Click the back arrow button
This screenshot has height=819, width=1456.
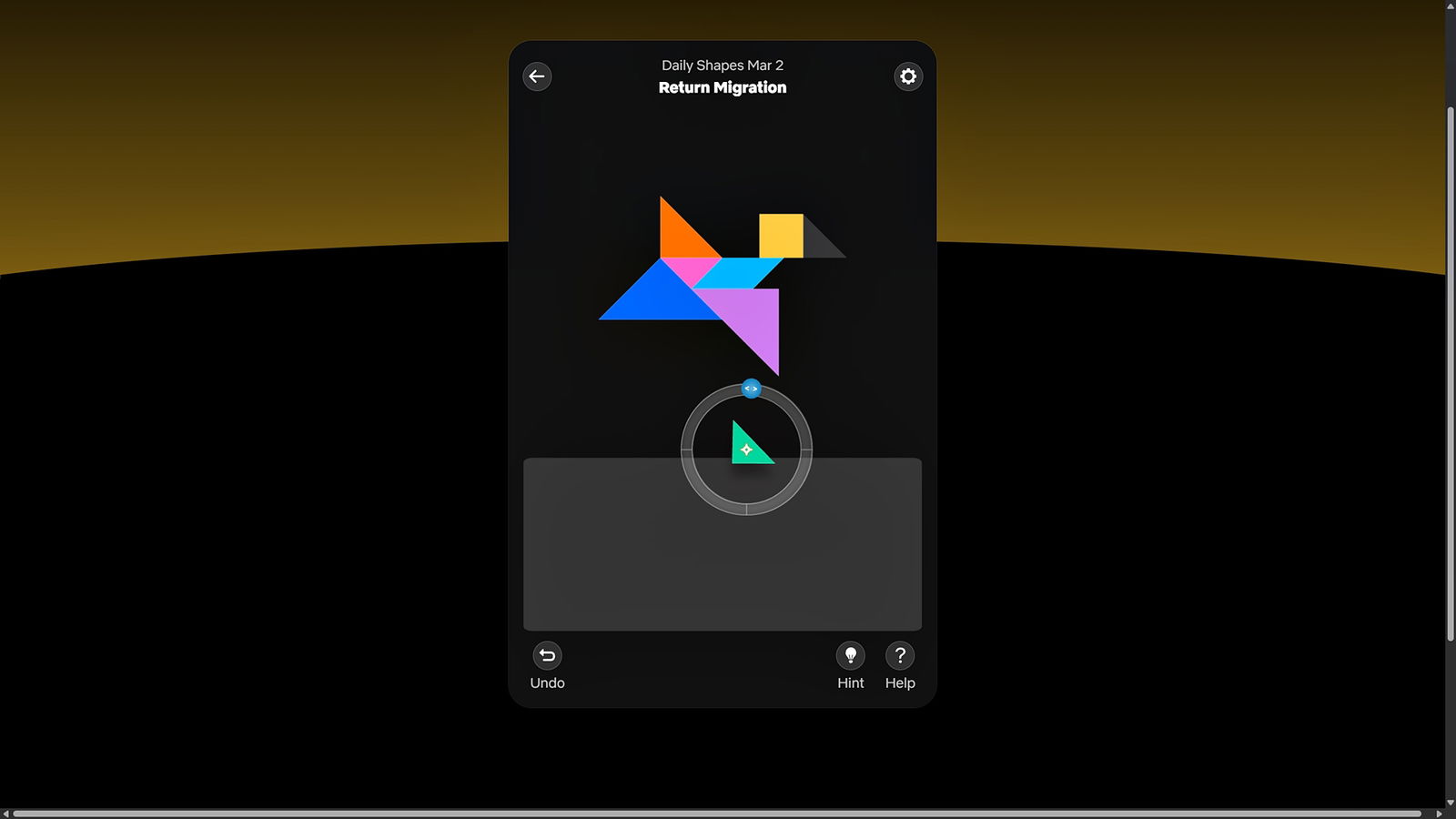(x=537, y=76)
